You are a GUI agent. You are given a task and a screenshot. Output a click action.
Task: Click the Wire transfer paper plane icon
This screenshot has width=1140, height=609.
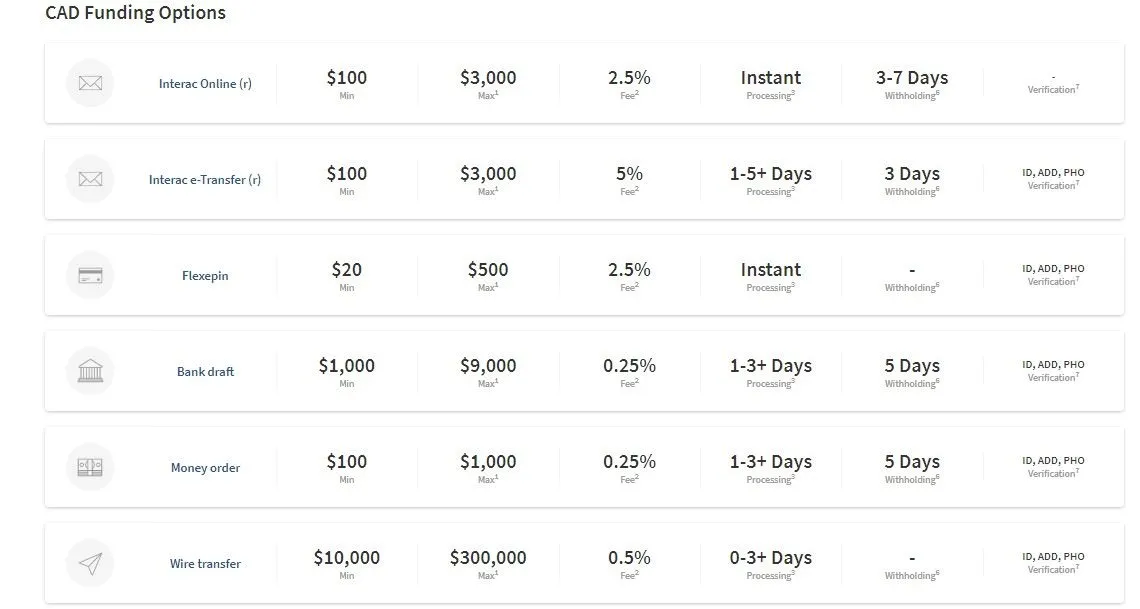[90, 563]
